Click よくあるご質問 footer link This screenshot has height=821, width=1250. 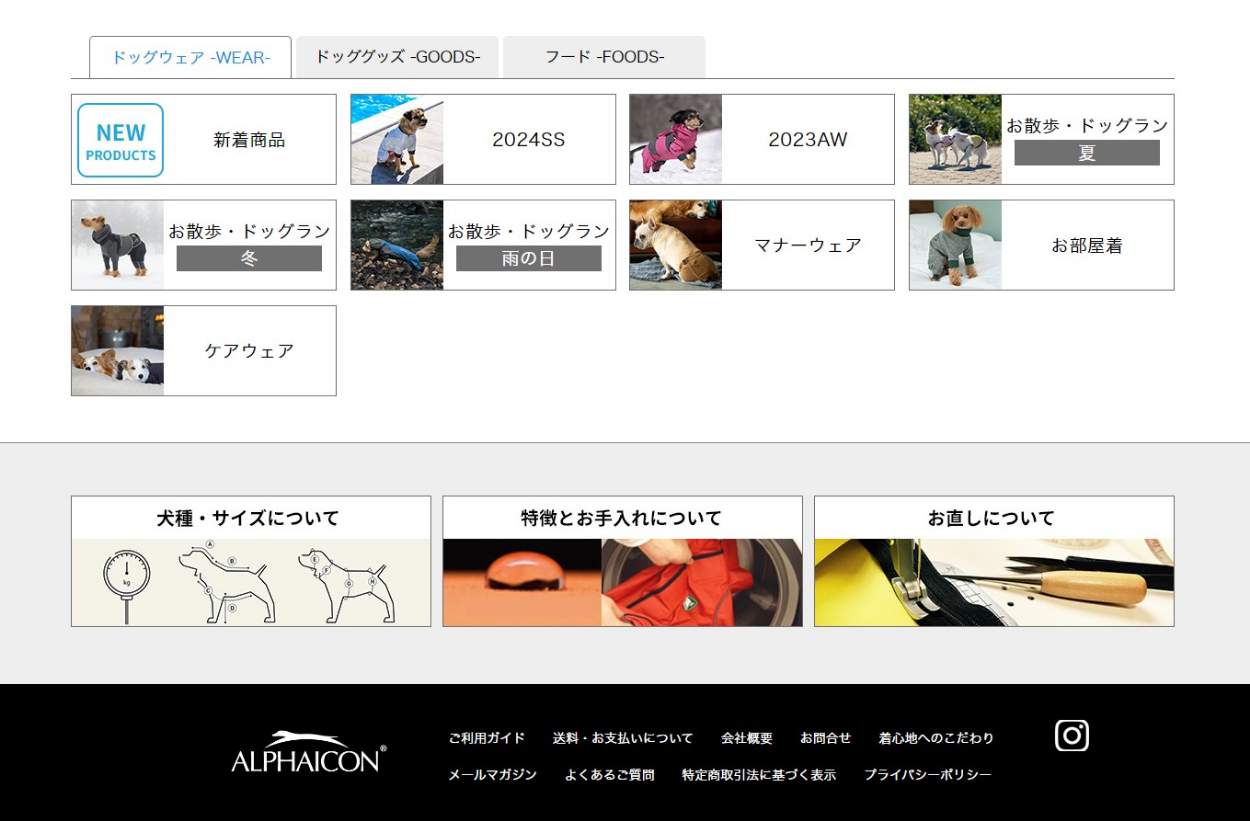click(x=609, y=775)
